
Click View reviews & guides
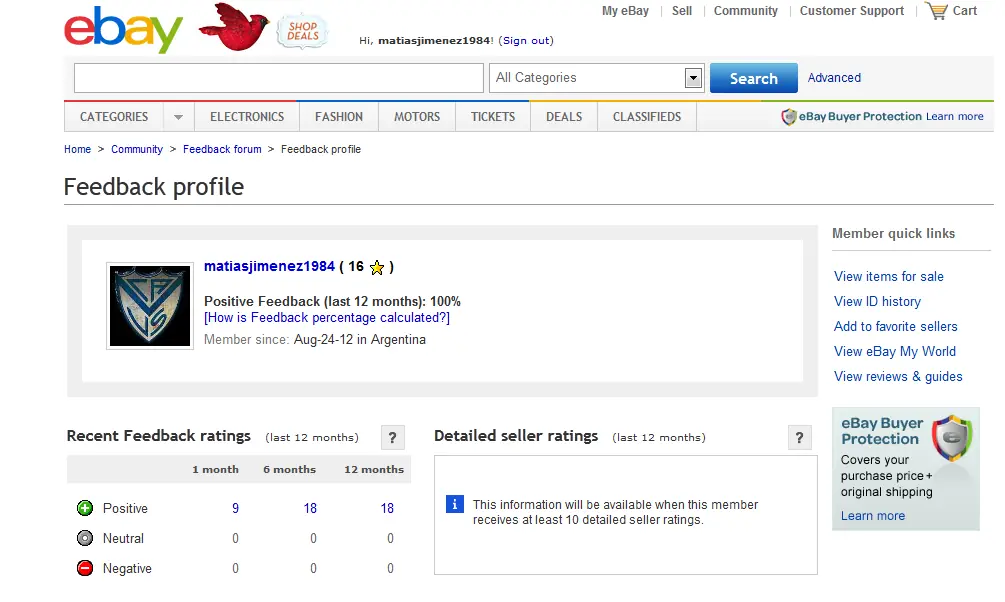pos(898,376)
